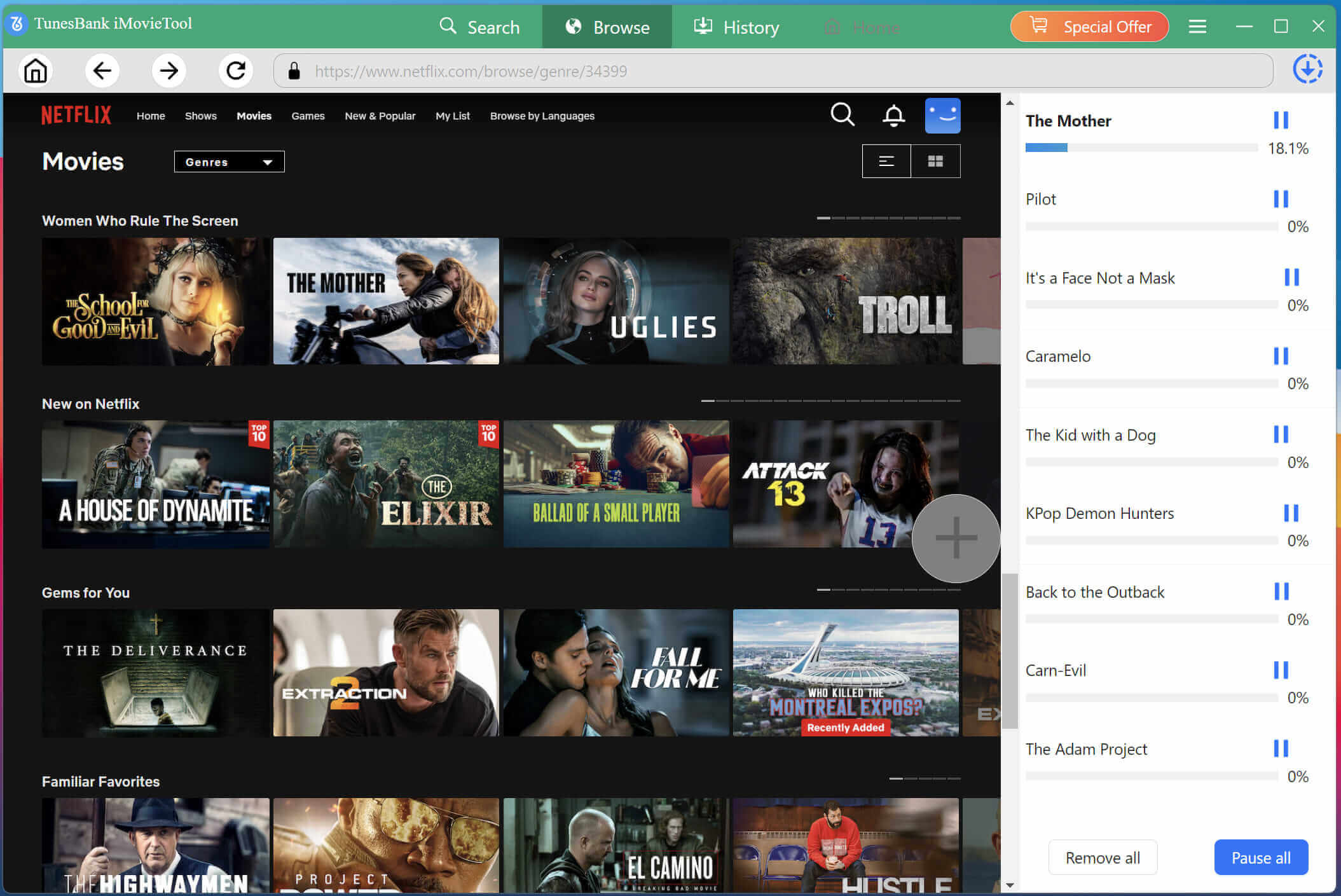This screenshot has height=896, width=1341.
Task: Open the blue profile avatar menu
Action: 942,115
